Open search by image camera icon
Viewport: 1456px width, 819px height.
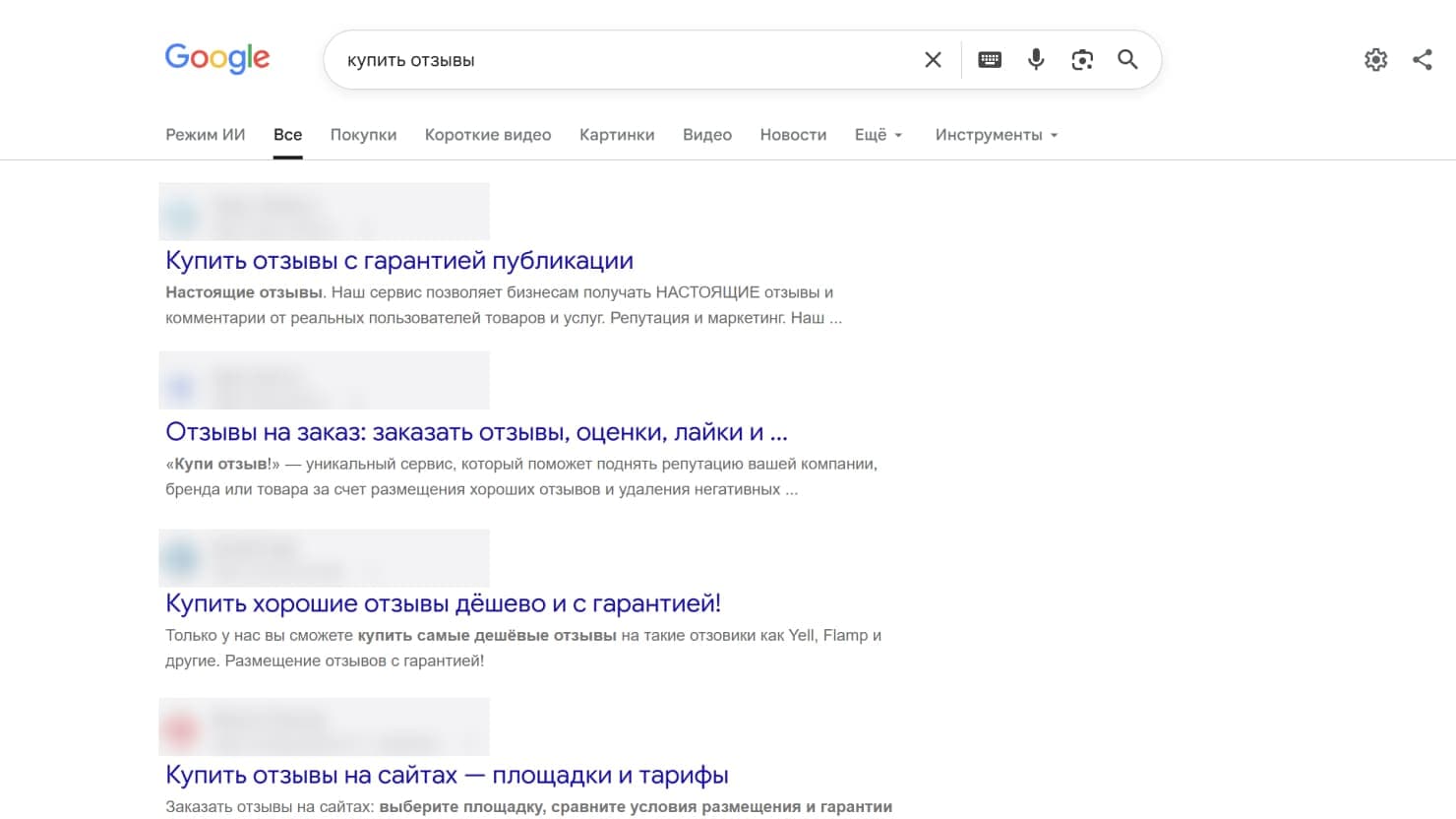[1082, 60]
